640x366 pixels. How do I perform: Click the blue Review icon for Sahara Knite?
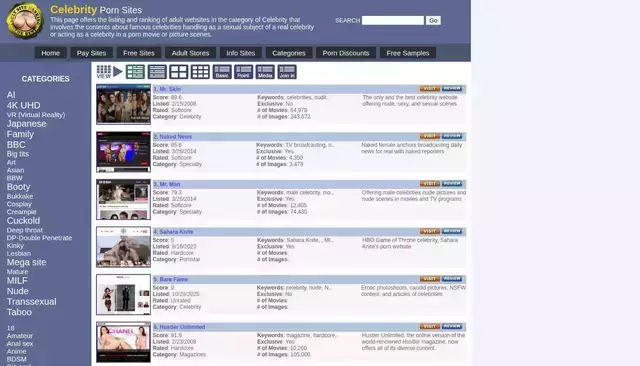(x=452, y=231)
